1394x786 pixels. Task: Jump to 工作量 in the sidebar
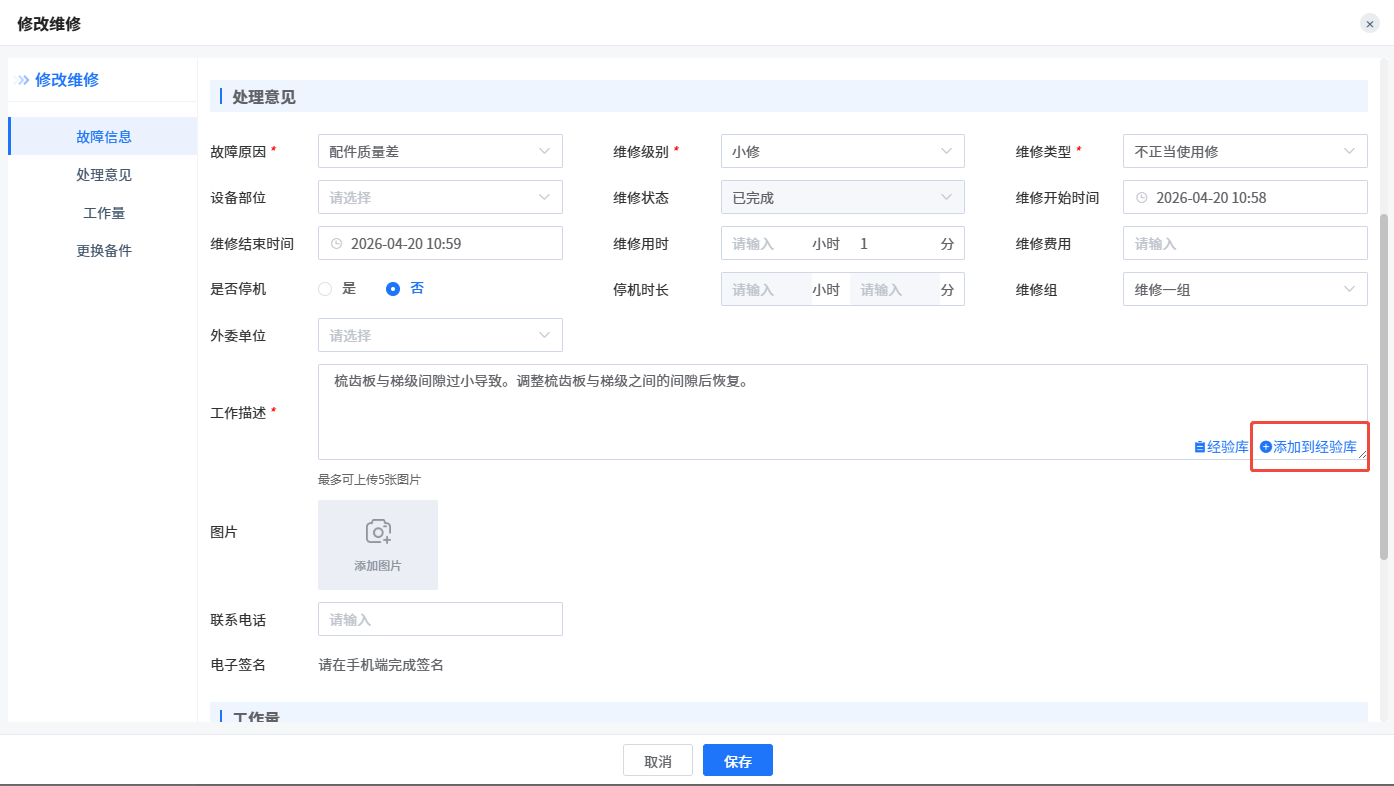coord(104,212)
